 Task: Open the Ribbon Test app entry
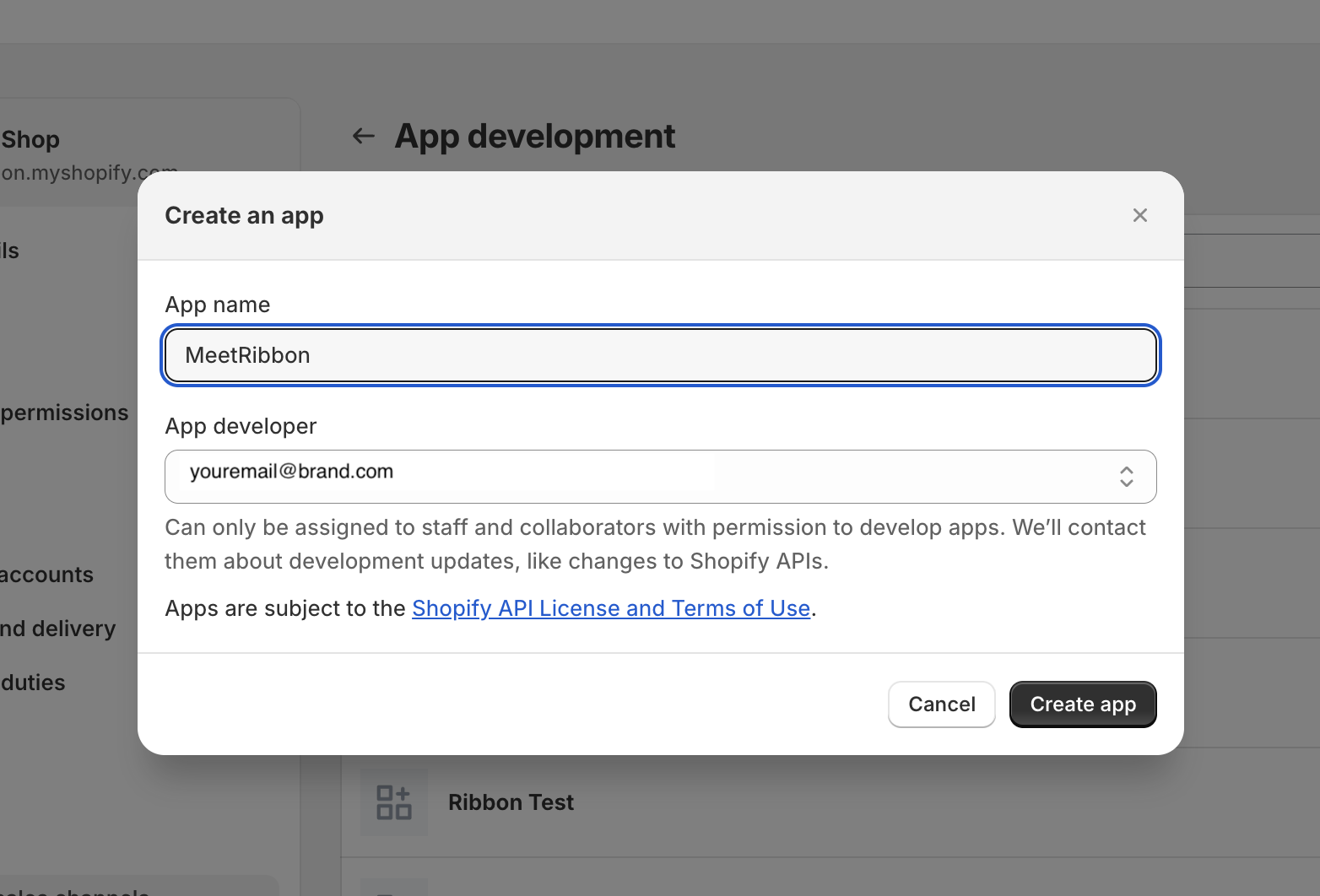pyautogui.click(x=511, y=802)
